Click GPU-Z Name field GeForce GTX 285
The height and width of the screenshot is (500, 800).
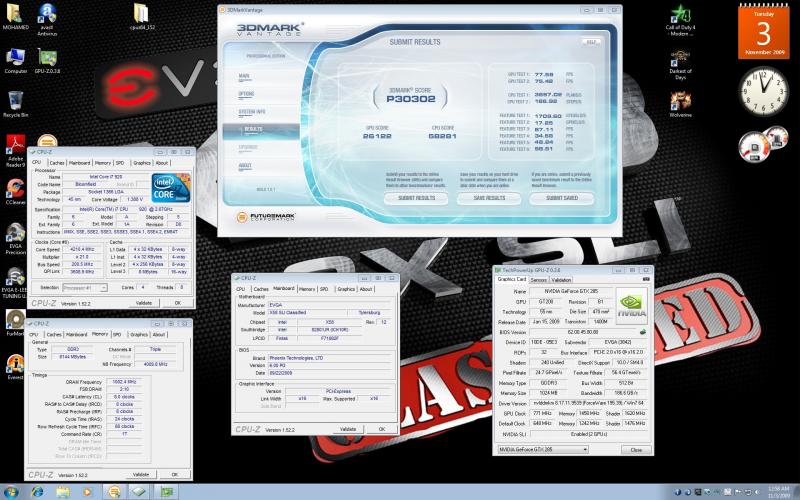(x=570, y=291)
